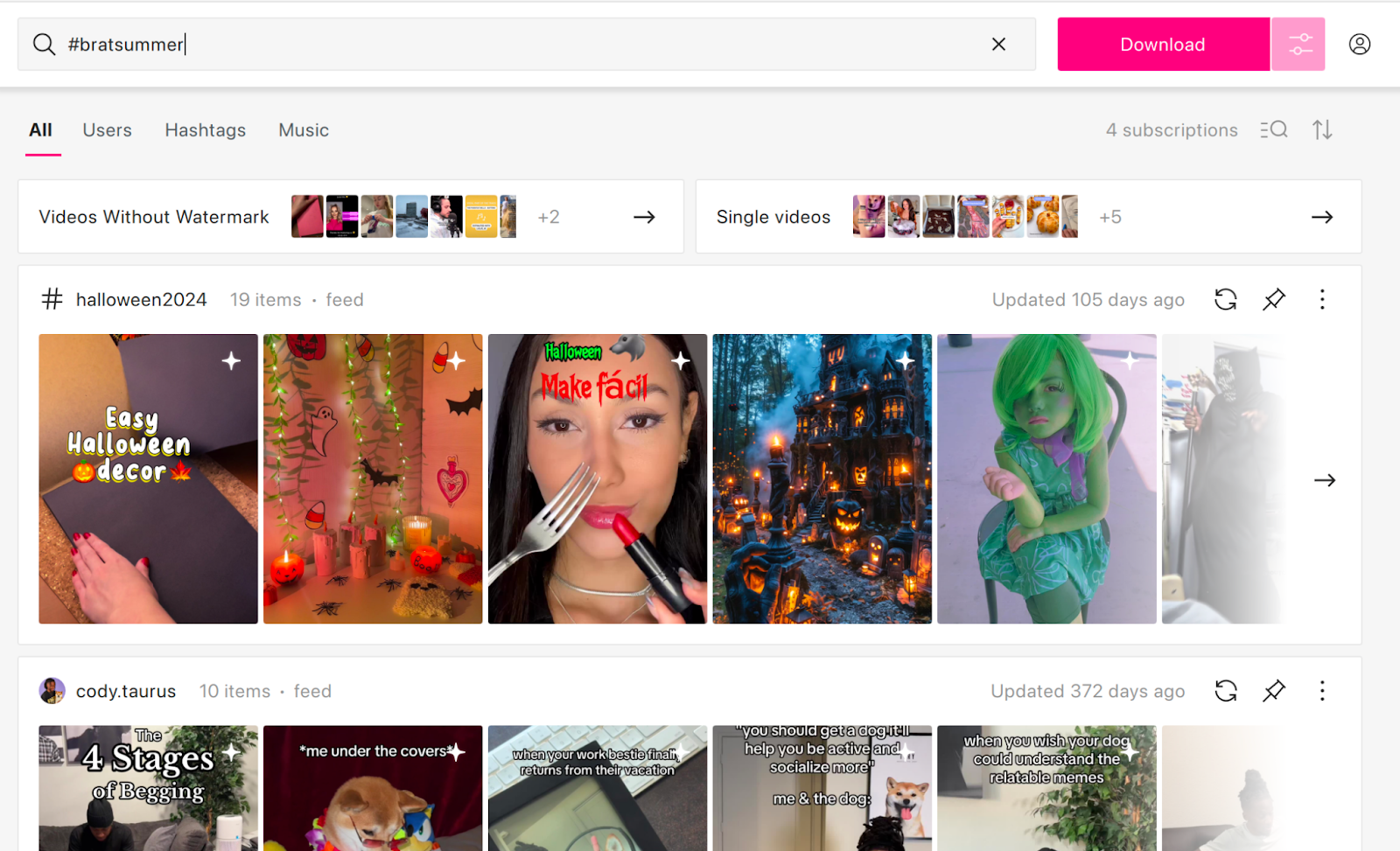1400x851 pixels.
Task: Click the #bratsummer search input field
Action: point(526,44)
